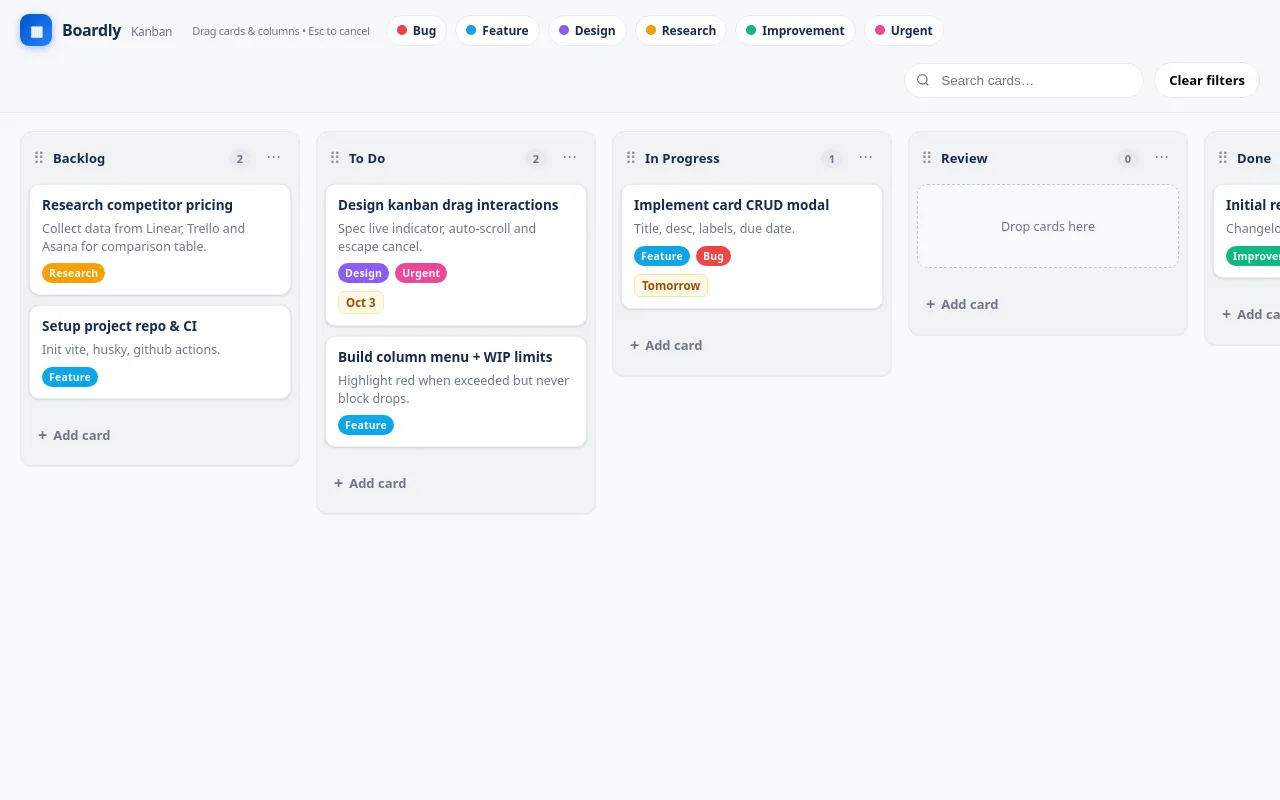Open the Review column menu

1162,157
